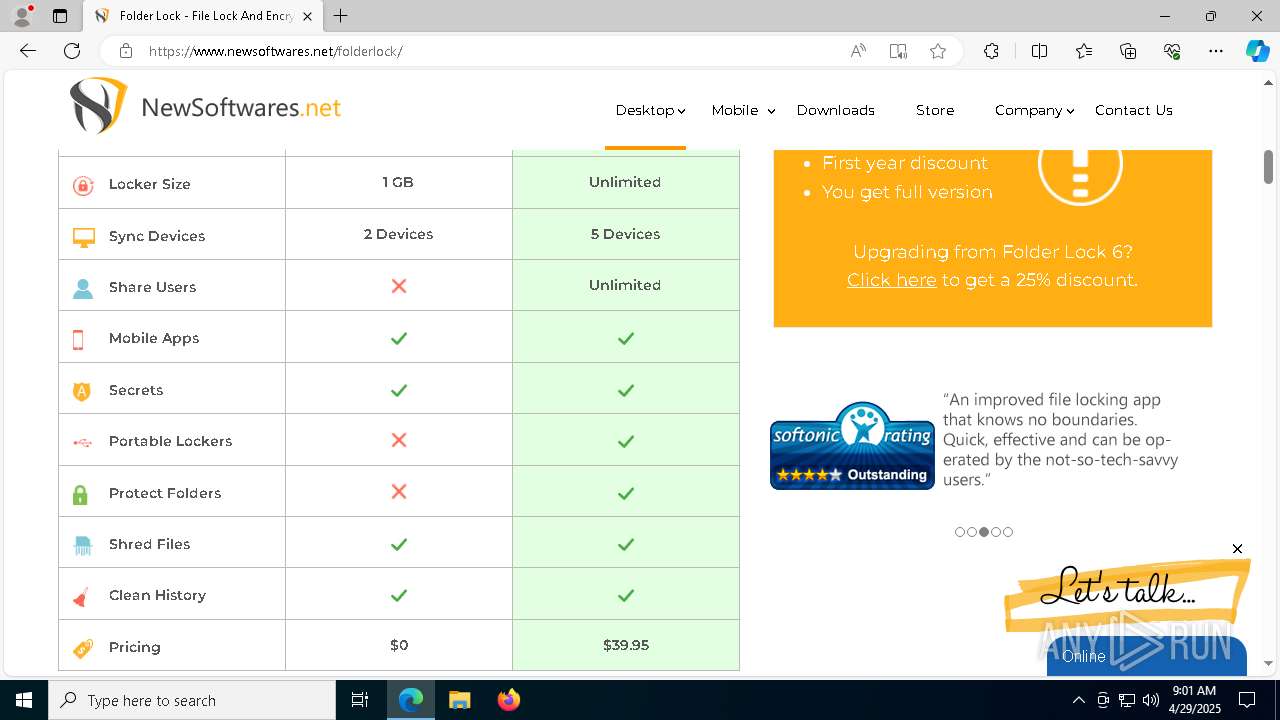Open Read aloud icon in address bar
The image size is (1280, 720).
858,51
